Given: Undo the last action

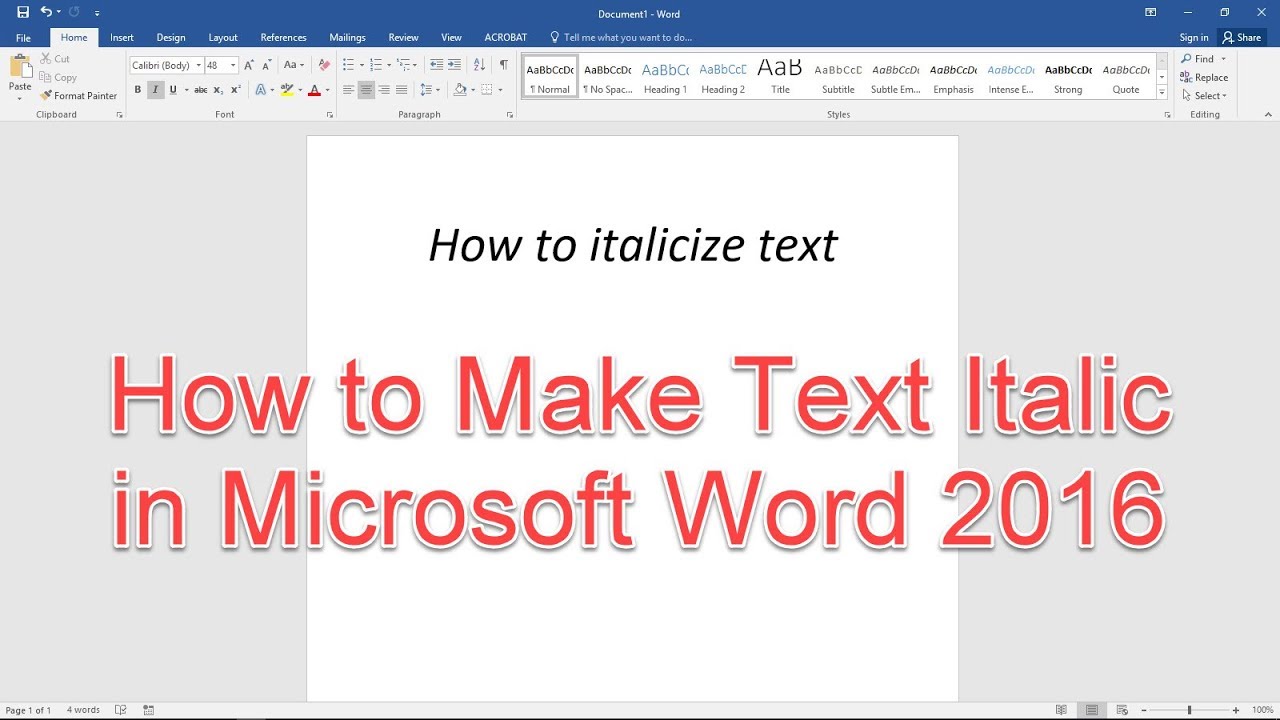Looking at the screenshot, I should pos(46,12).
